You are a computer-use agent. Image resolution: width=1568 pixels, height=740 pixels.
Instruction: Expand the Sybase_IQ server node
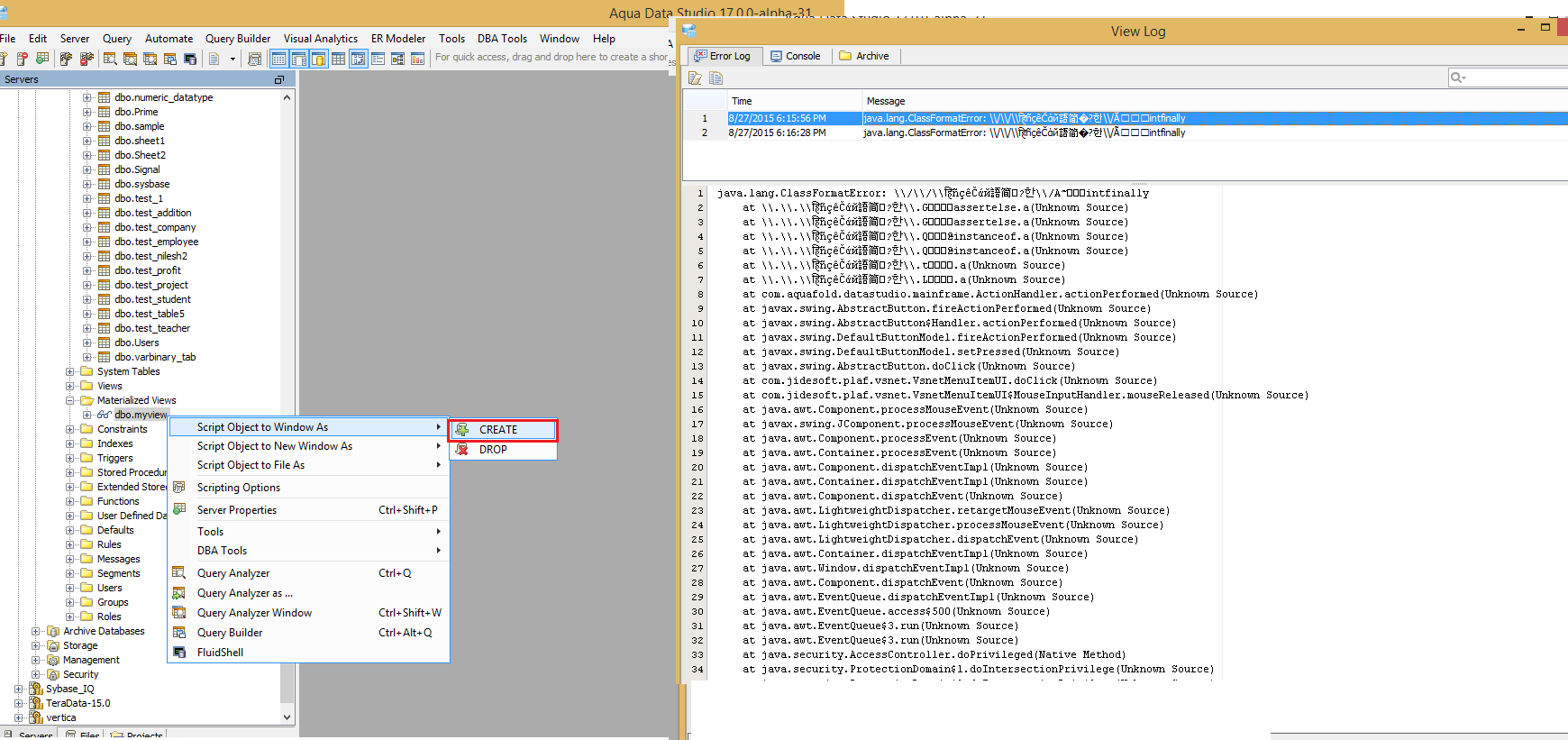click(19, 689)
